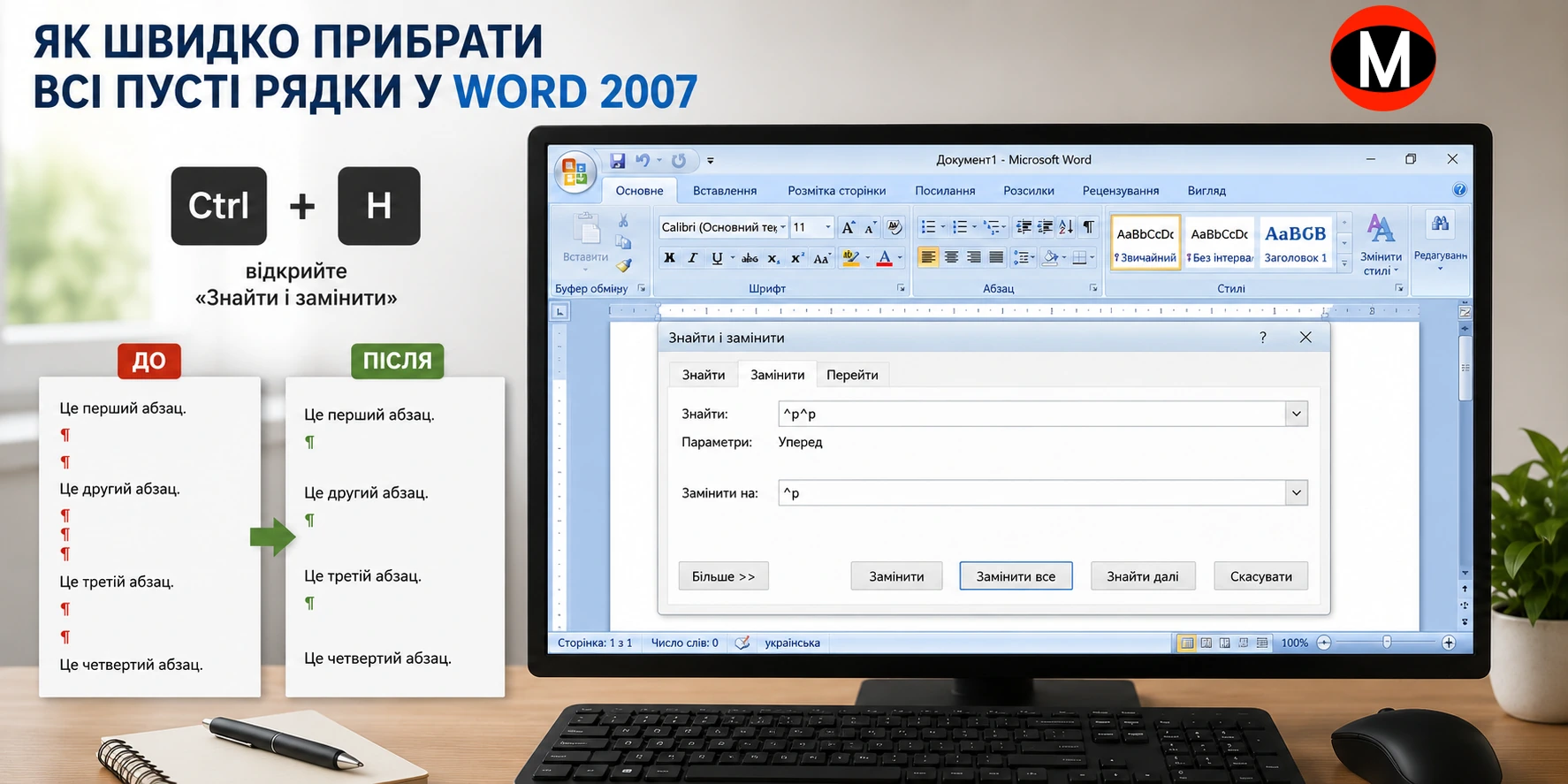Click the tab selector at ruler corner

559,311
